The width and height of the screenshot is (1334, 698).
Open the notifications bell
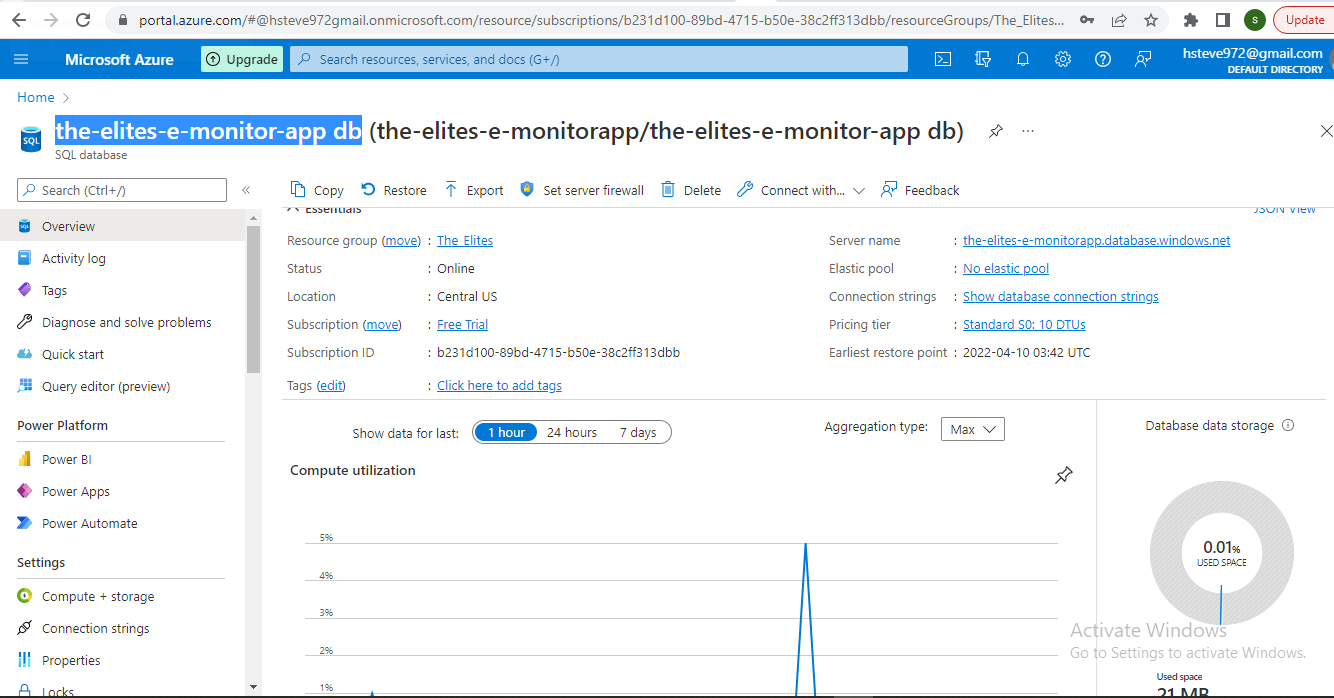point(1022,59)
